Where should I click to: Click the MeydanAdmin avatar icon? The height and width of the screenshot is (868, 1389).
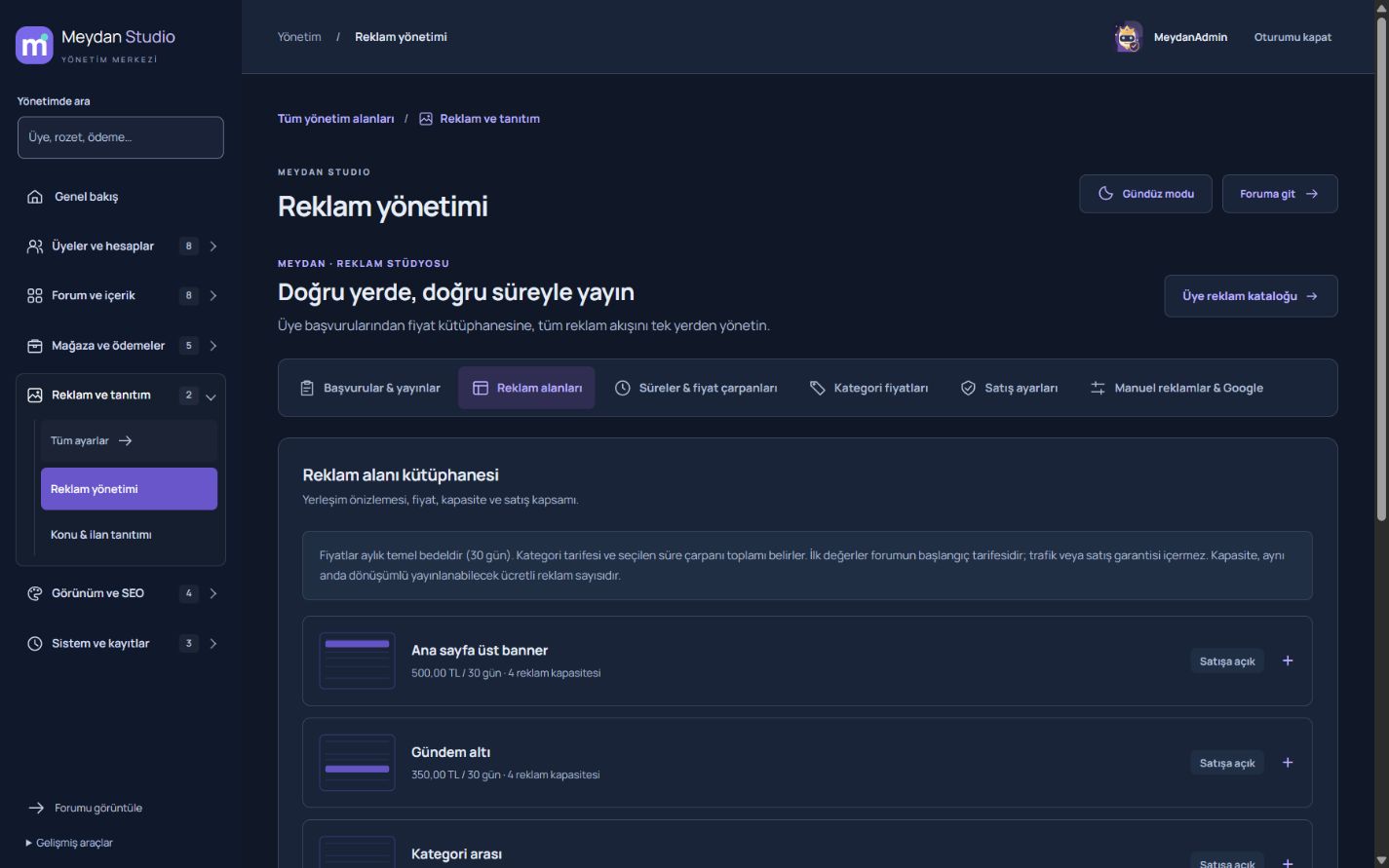pos(1128,37)
